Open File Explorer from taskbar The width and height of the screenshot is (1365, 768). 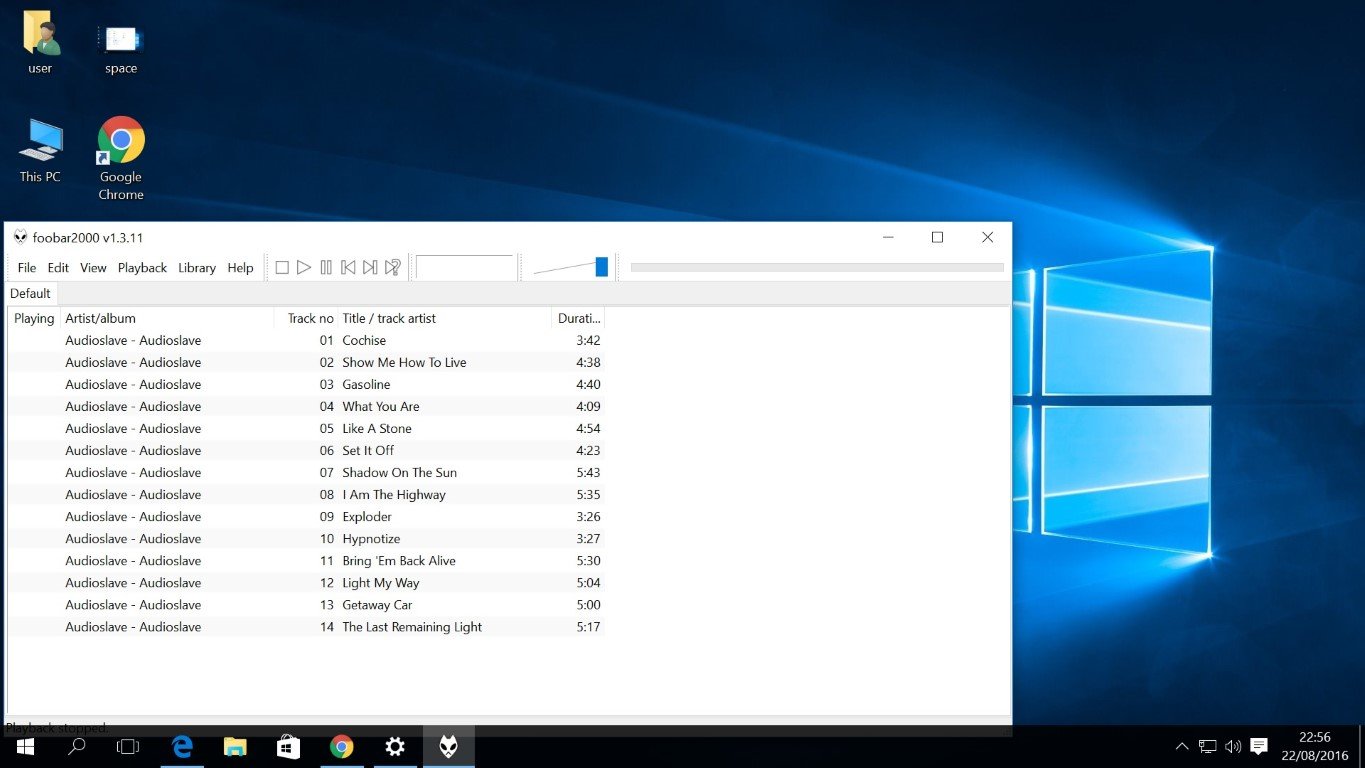pos(235,747)
